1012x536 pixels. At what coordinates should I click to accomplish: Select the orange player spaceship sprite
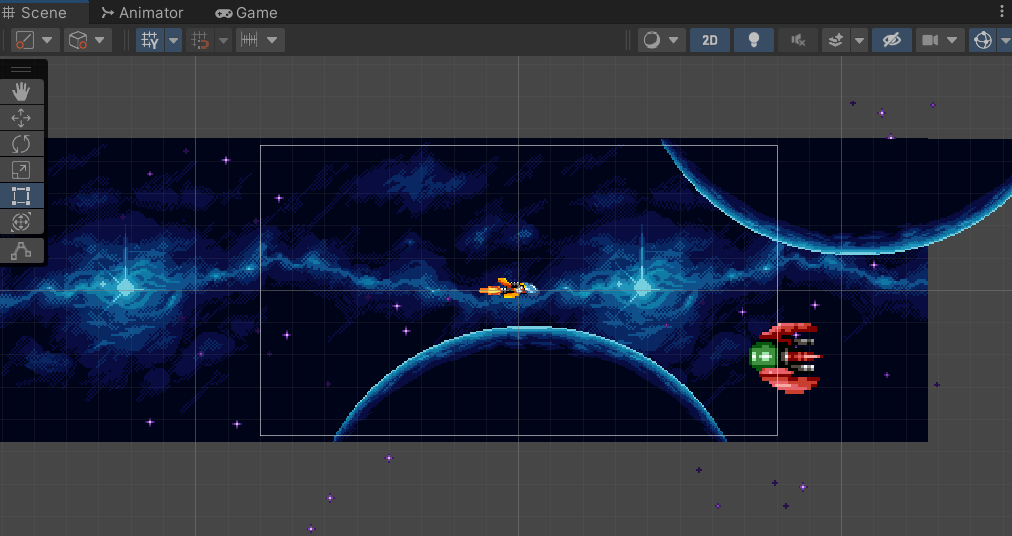(x=508, y=288)
